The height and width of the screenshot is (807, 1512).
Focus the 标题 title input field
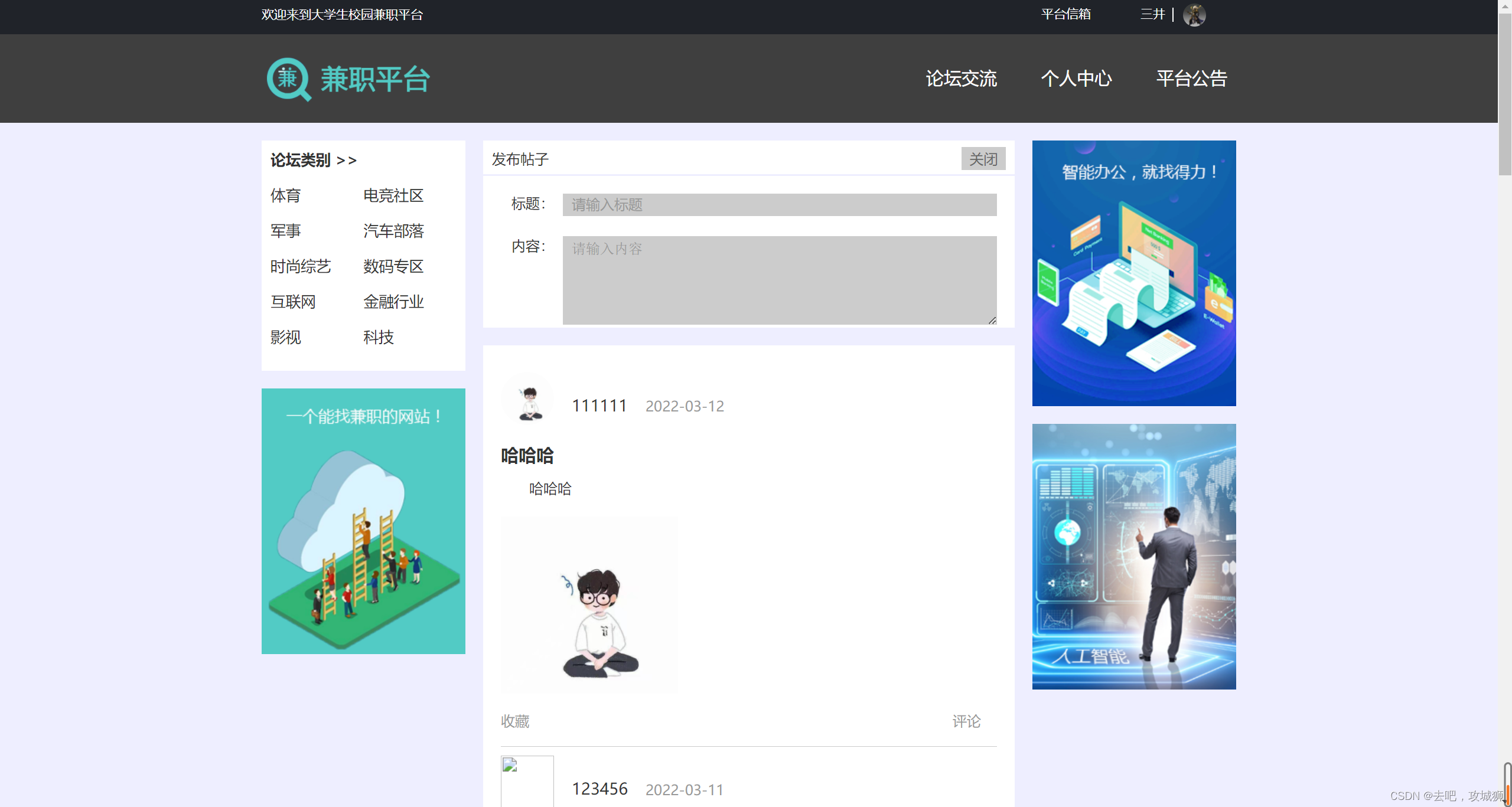(779, 205)
